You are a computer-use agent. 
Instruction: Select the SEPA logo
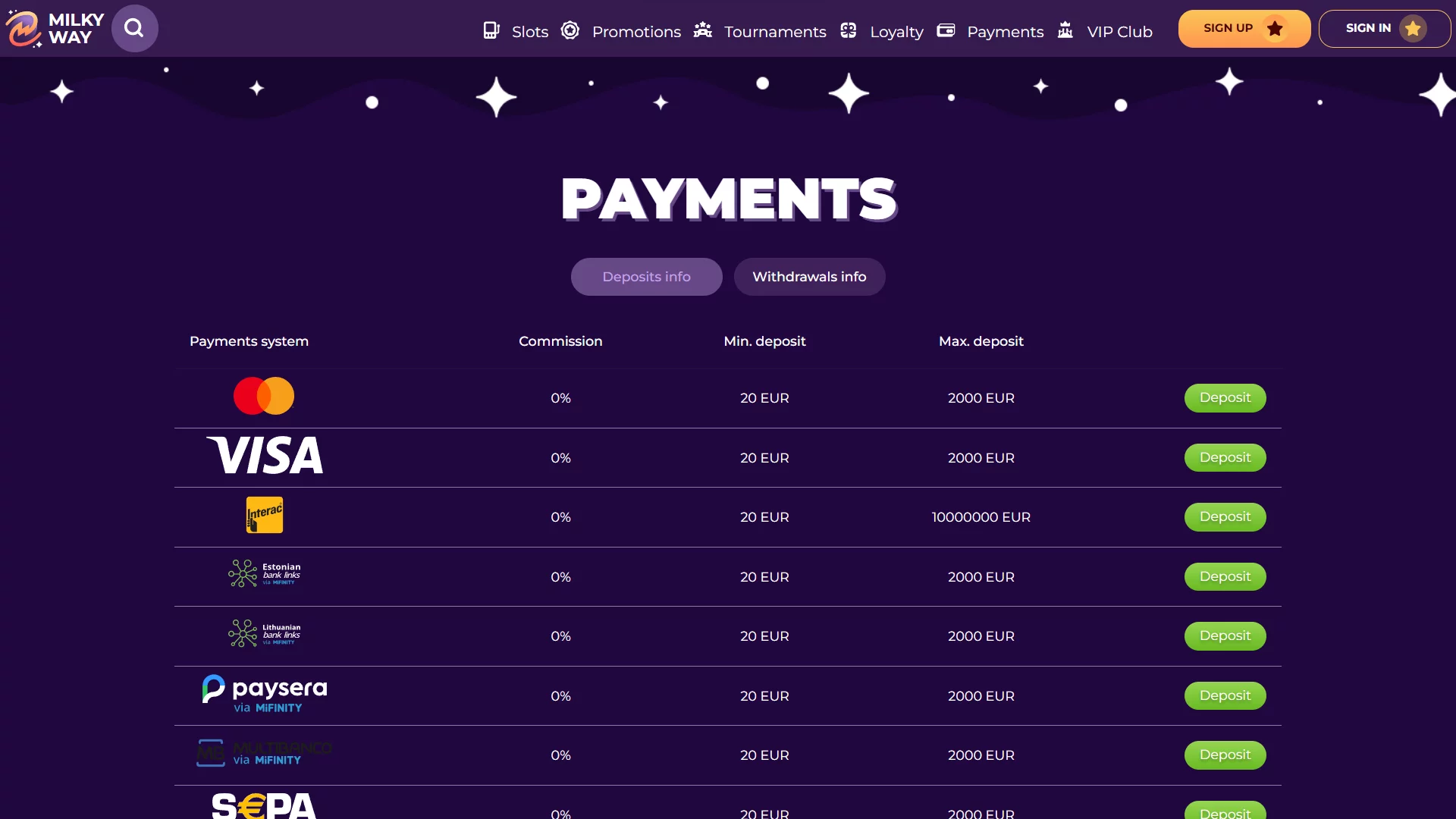[x=264, y=805]
